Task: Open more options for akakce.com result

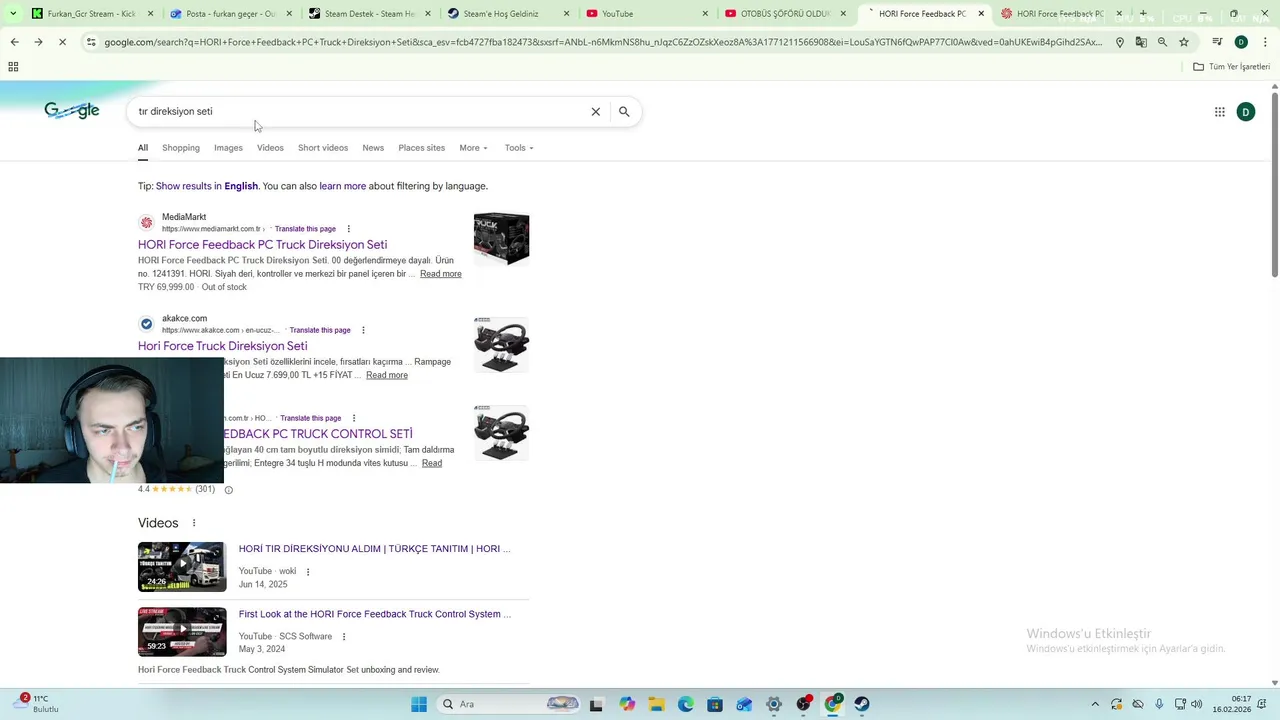Action: [363, 330]
